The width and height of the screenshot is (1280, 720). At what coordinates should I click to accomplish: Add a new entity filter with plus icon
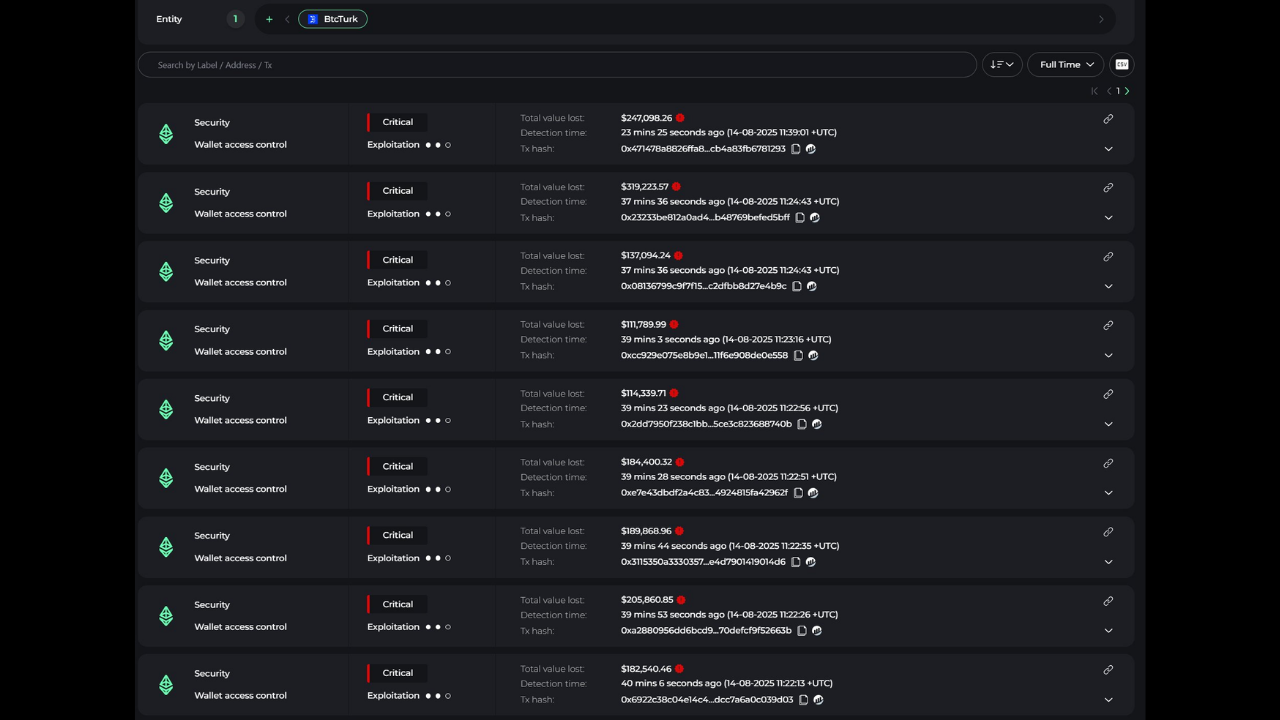pos(269,19)
